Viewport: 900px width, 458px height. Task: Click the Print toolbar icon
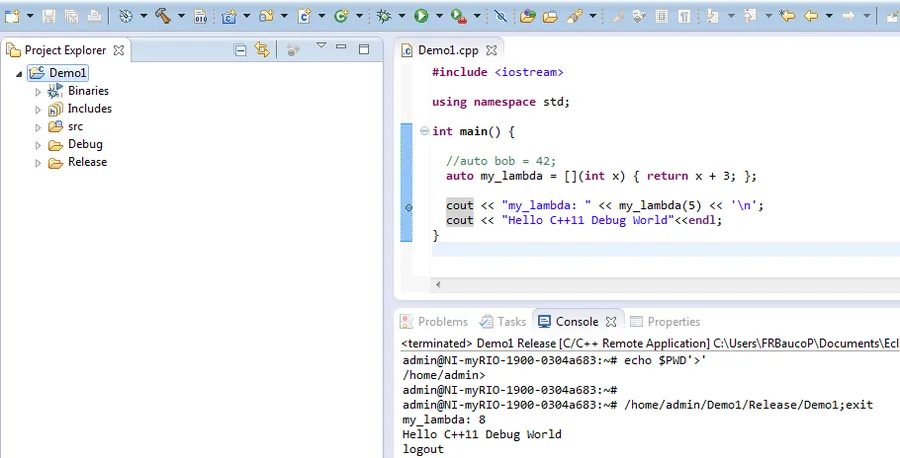pos(94,16)
